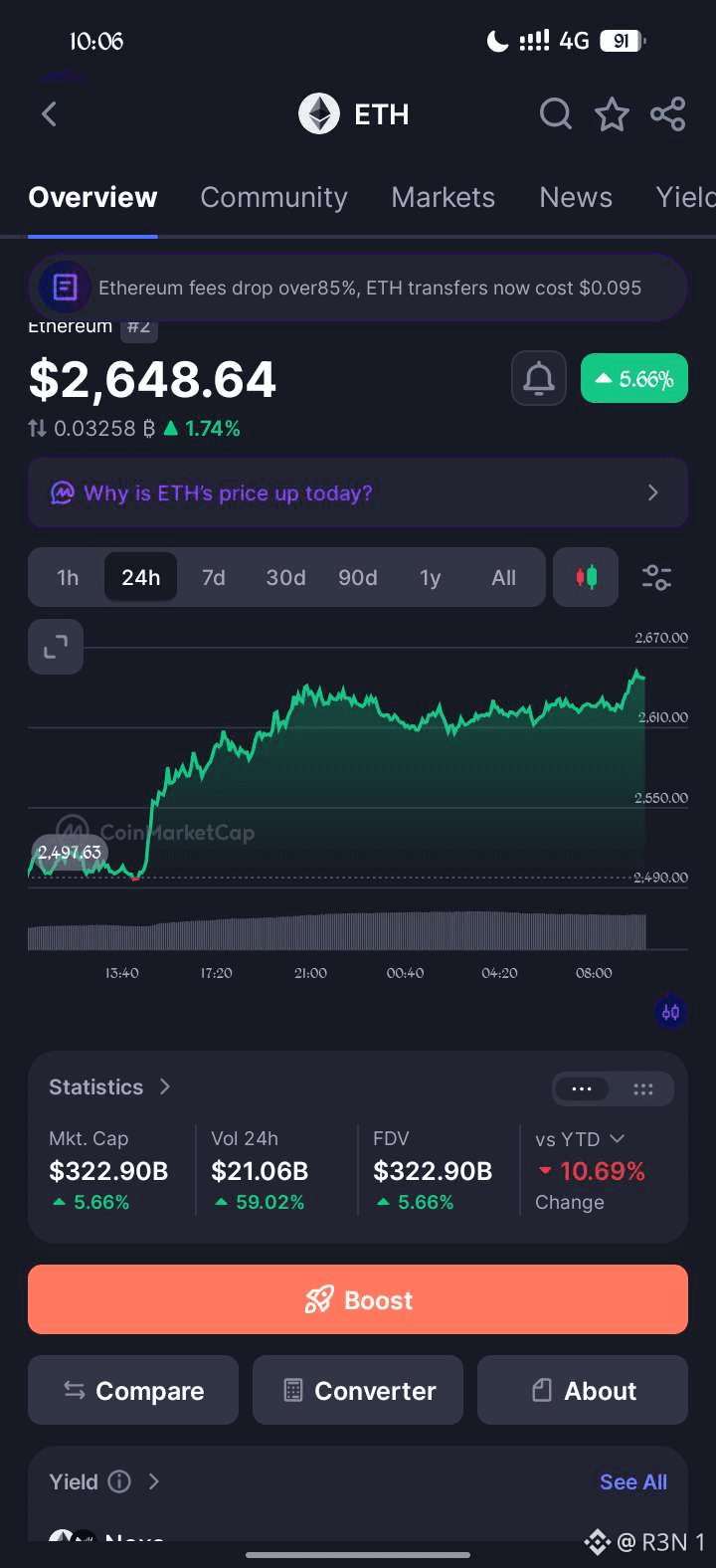716x1568 pixels.
Task: Open search with magnifier icon
Action: pos(556,114)
